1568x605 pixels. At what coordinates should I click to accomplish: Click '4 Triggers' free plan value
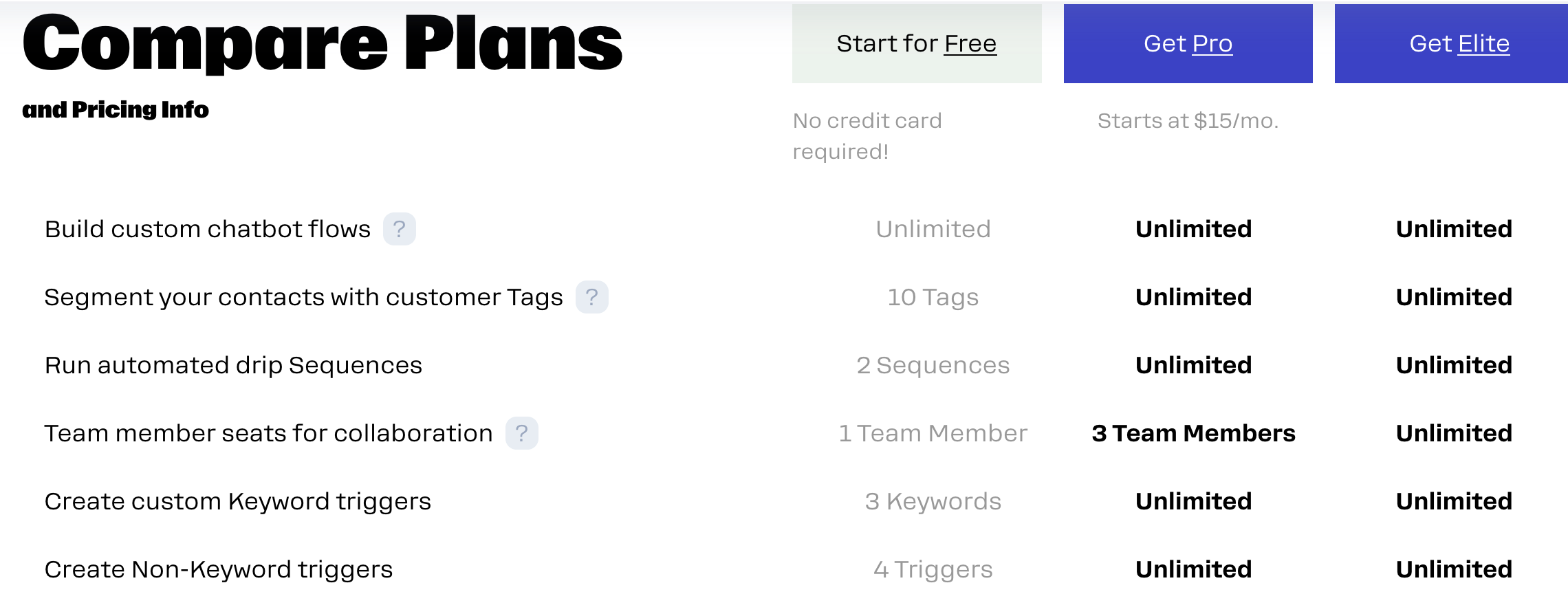(933, 569)
